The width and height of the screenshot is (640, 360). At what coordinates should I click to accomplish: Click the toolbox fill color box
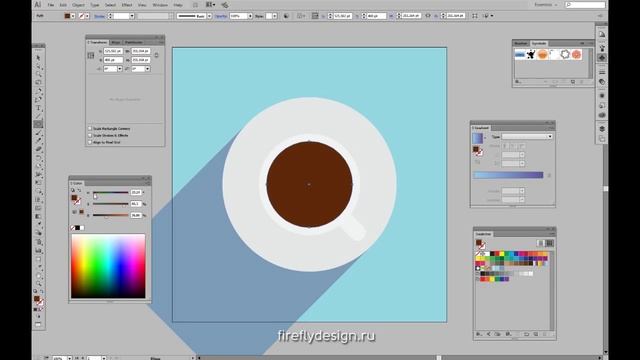37,299
